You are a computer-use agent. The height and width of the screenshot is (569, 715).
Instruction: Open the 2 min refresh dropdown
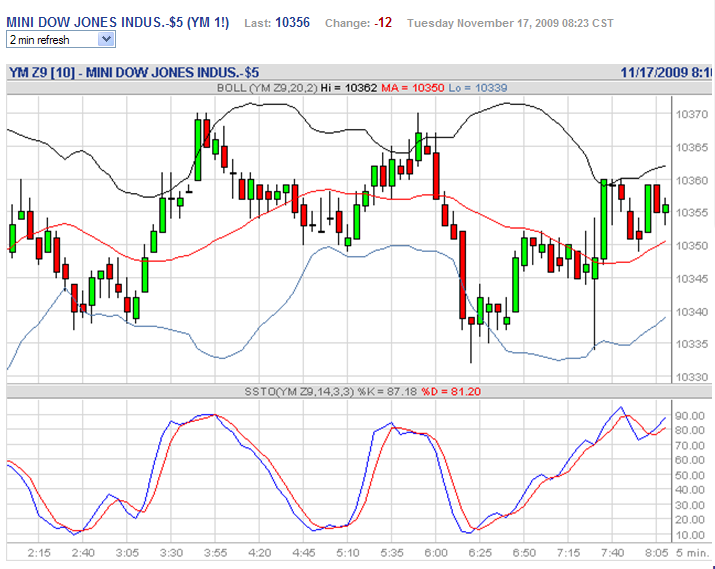point(61,40)
